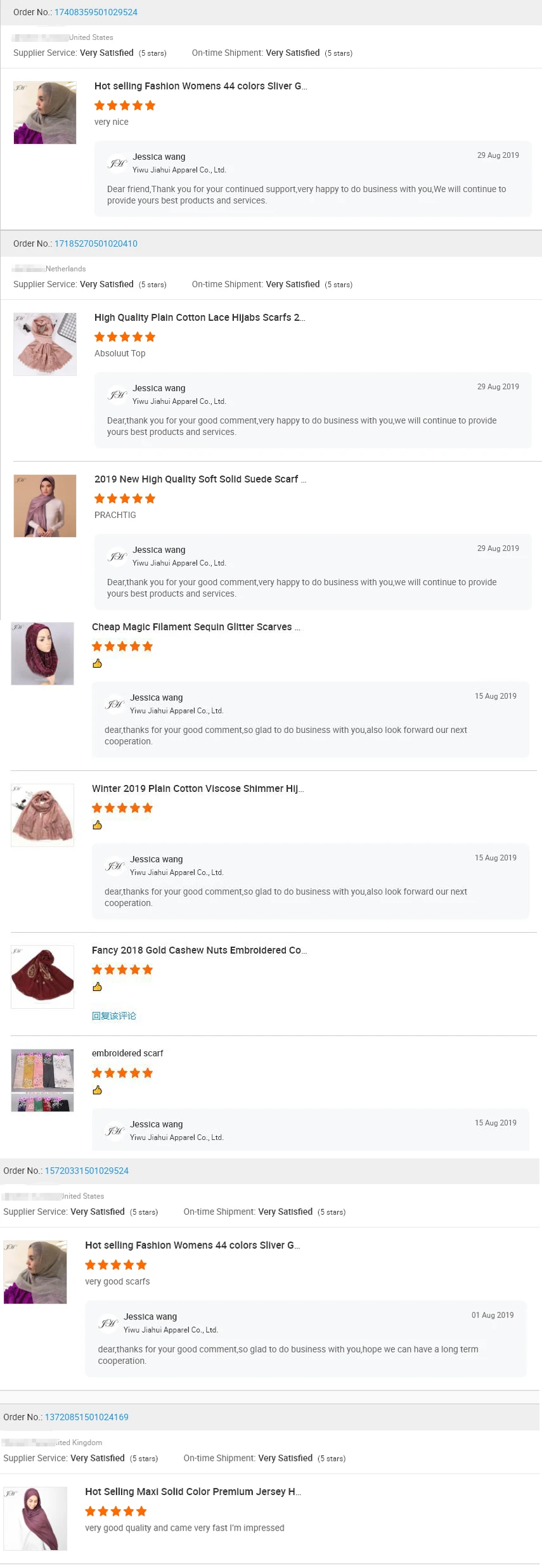
Task: Click thumbs-up icon under Winter 2019 Plain Cotton review
Action: [97, 825]
